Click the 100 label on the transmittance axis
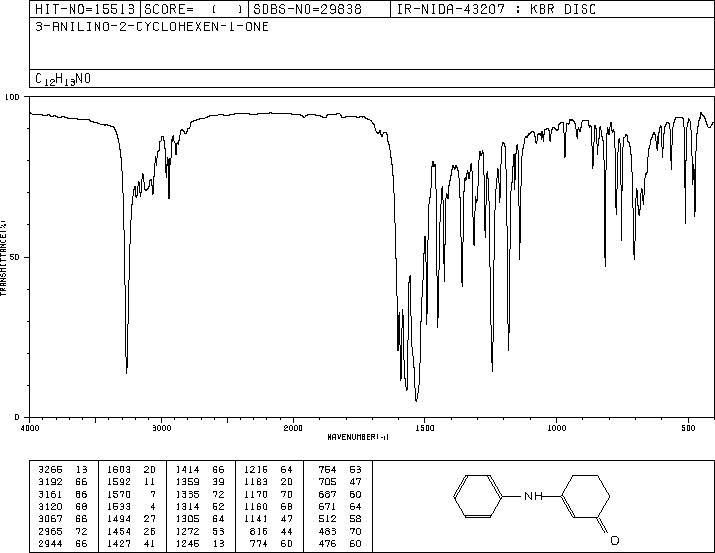This screenshot has height=553, width=715. click(x=12, y=97)
